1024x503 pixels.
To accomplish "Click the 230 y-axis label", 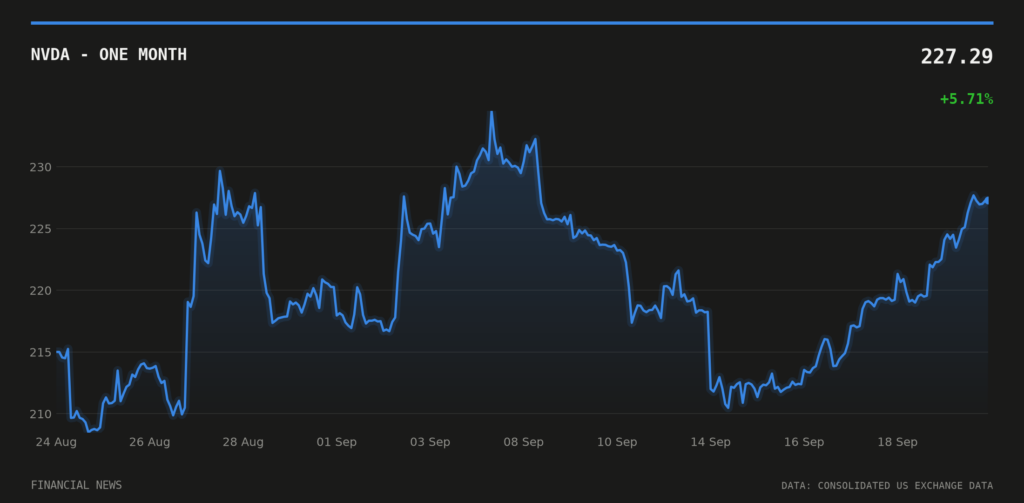I will [42, 167].
